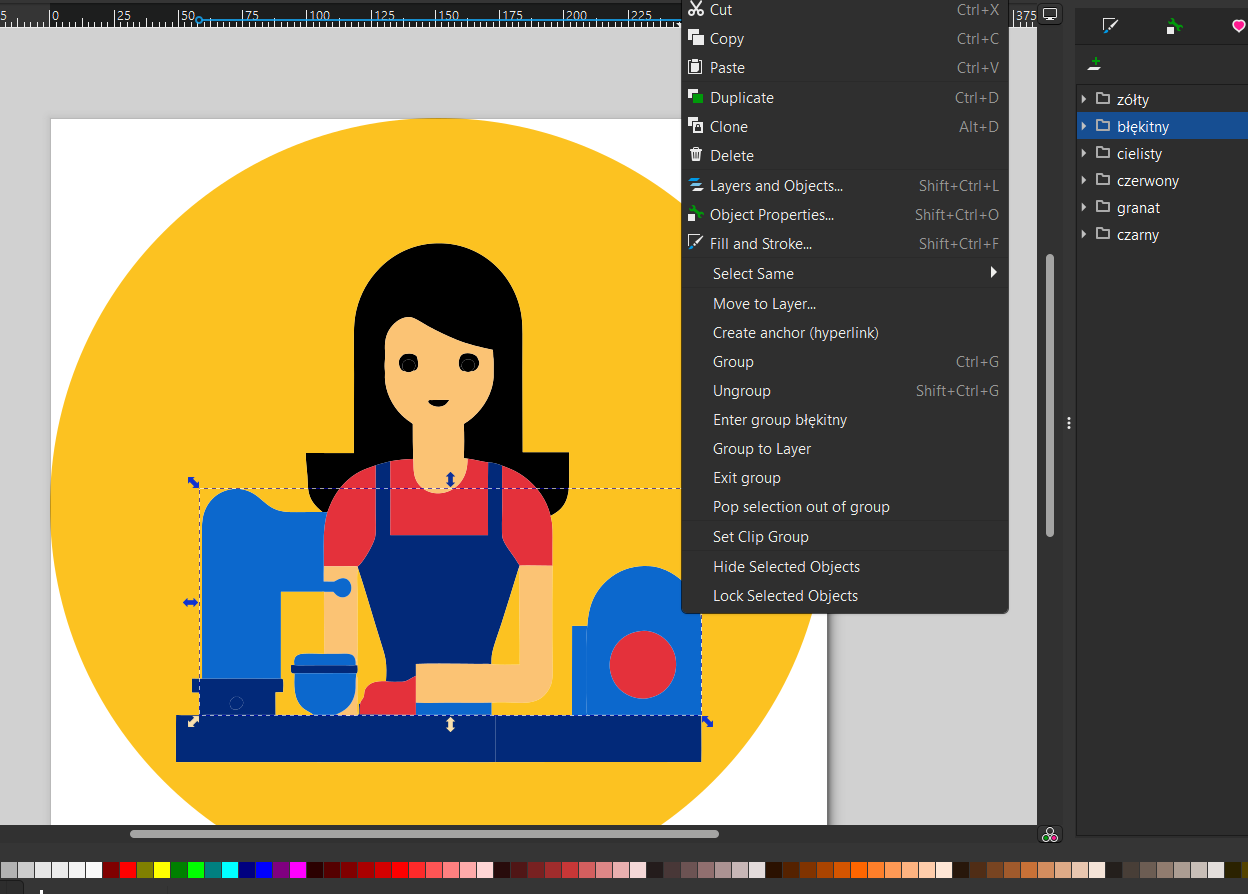The image size is (1248, 894).
Task: Choose Duplicate from the context menu
Action: click(x=845, y=98)
